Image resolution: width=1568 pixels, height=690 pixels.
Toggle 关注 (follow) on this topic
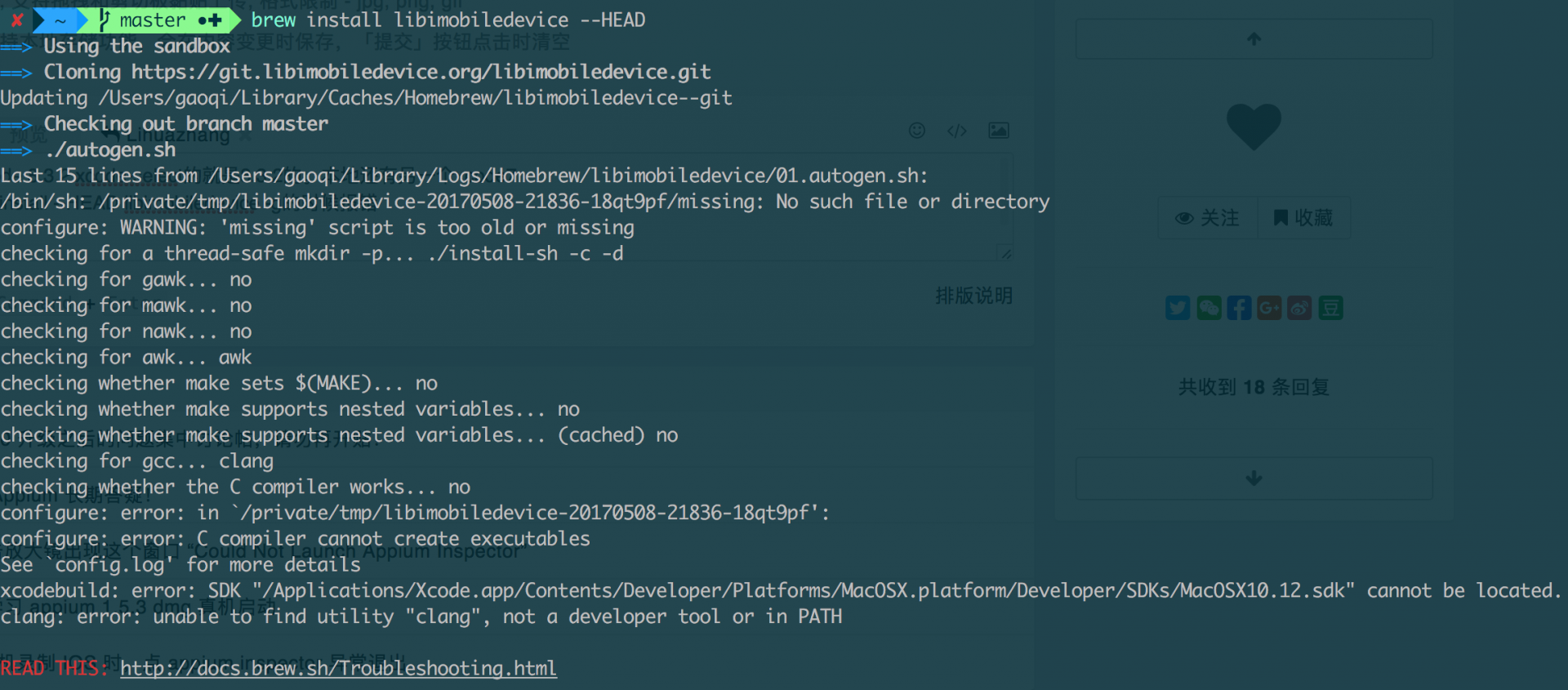pos(1207,218)
